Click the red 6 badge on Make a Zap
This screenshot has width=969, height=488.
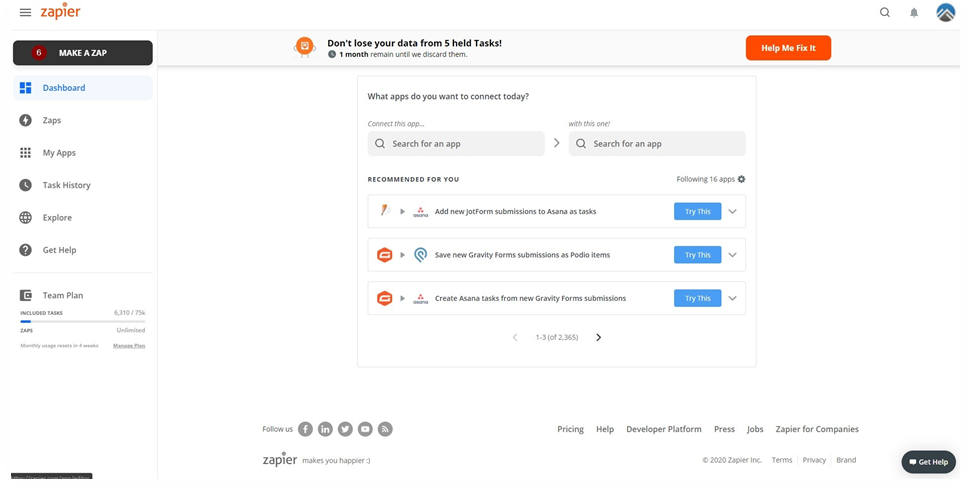(x=39, y=53)
